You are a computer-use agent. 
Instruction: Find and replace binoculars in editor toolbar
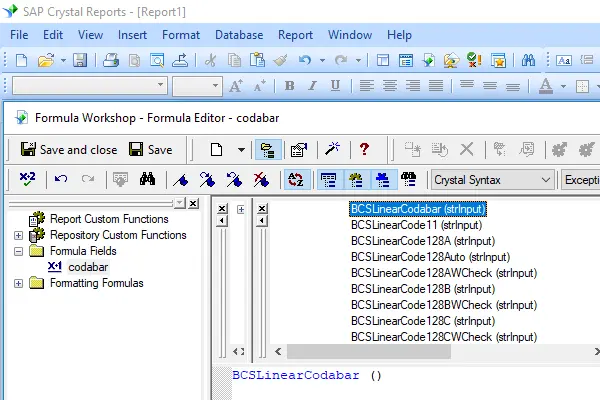pos(147,179)
